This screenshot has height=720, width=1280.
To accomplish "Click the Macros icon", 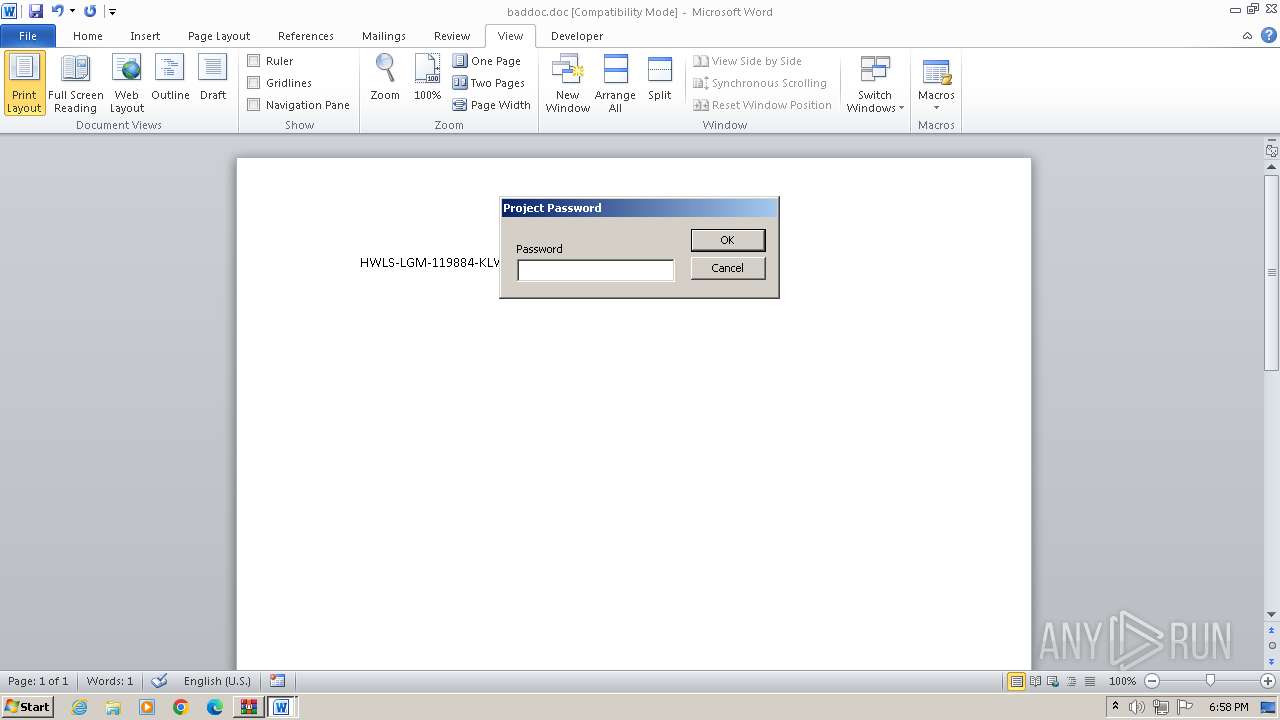I will pyautogui.click(x=936, y=73).
